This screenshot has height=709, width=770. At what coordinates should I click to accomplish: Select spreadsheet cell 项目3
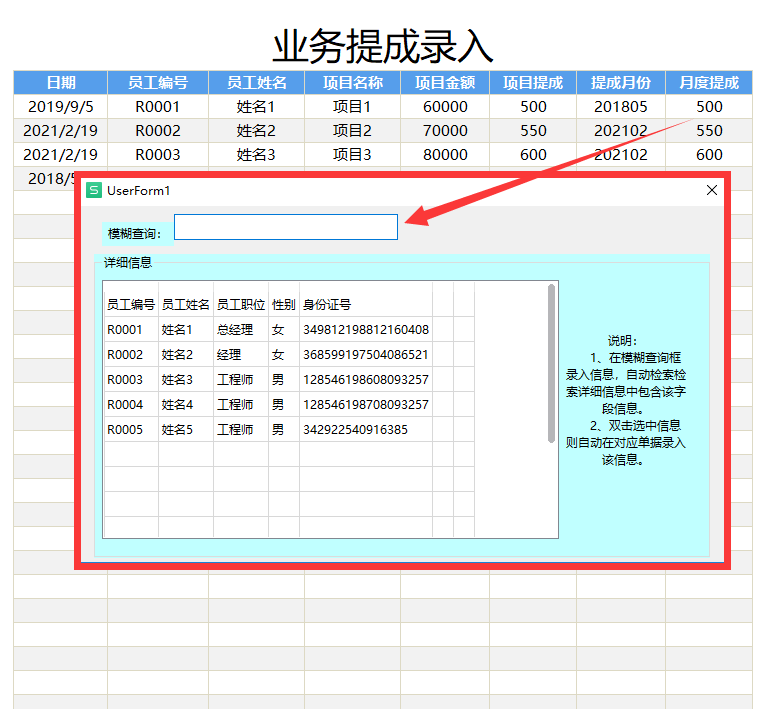point(353,155)
